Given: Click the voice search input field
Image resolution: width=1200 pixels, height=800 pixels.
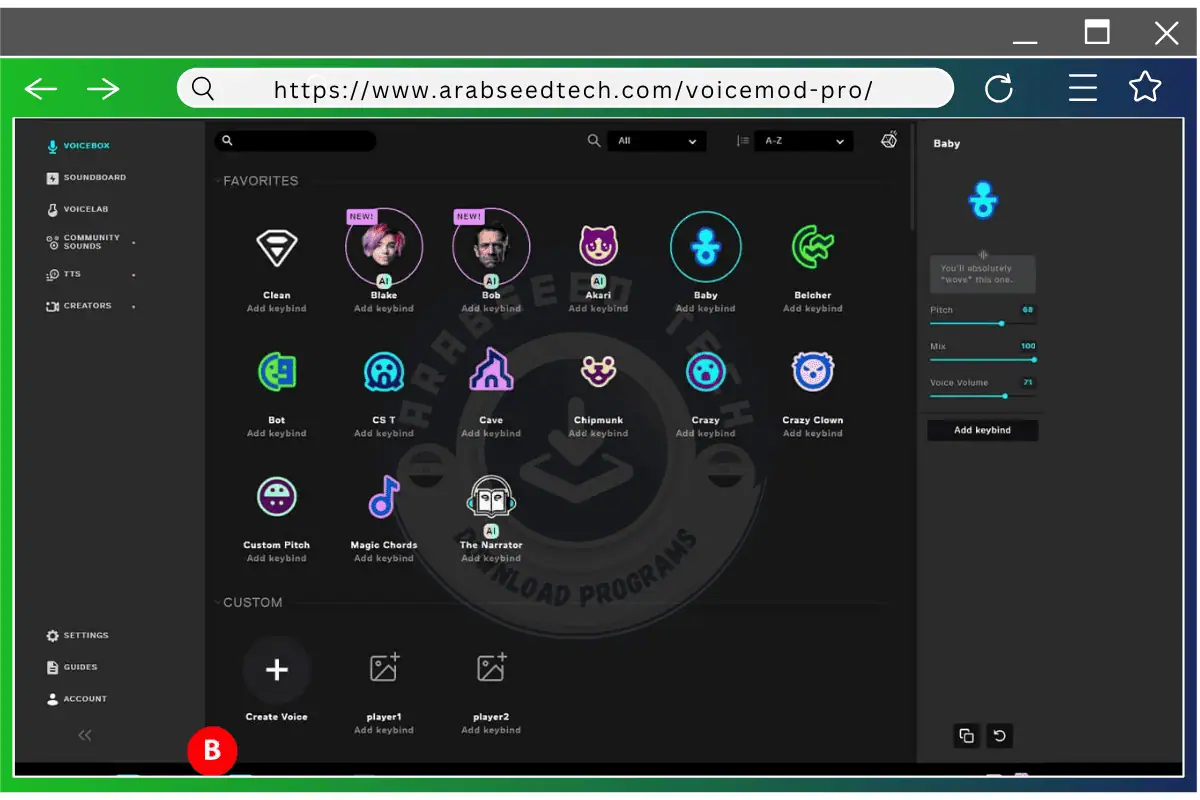Looking at the screenshot, I should point(295,140).
